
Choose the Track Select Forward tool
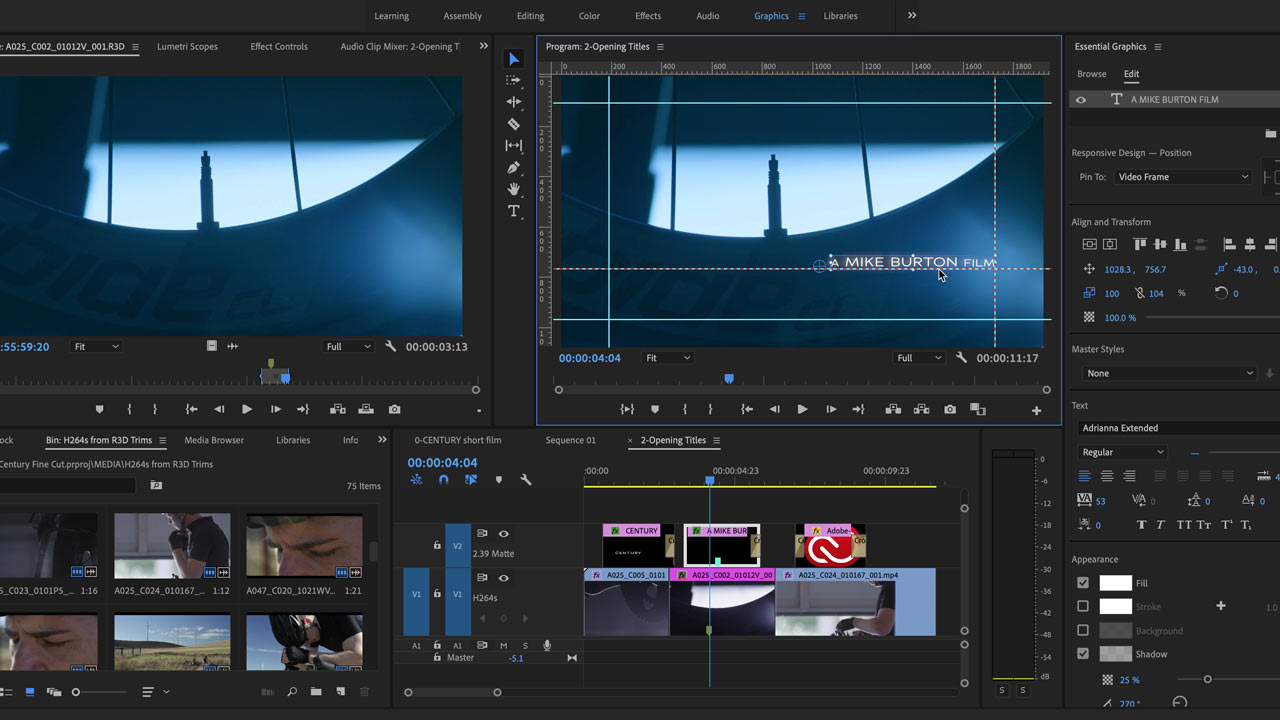(513, 80)
